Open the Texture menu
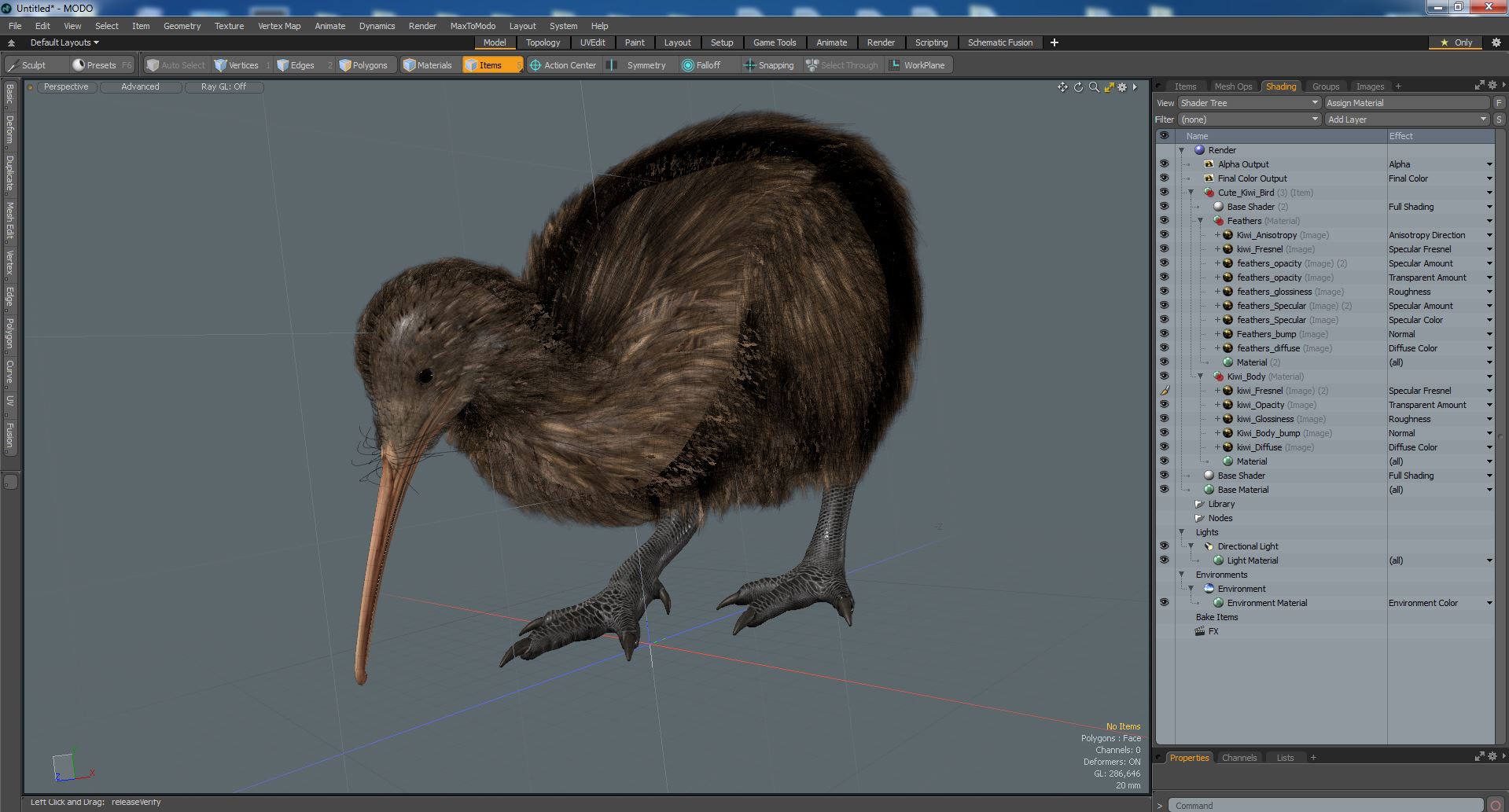1509x812 pixels. 229,26
